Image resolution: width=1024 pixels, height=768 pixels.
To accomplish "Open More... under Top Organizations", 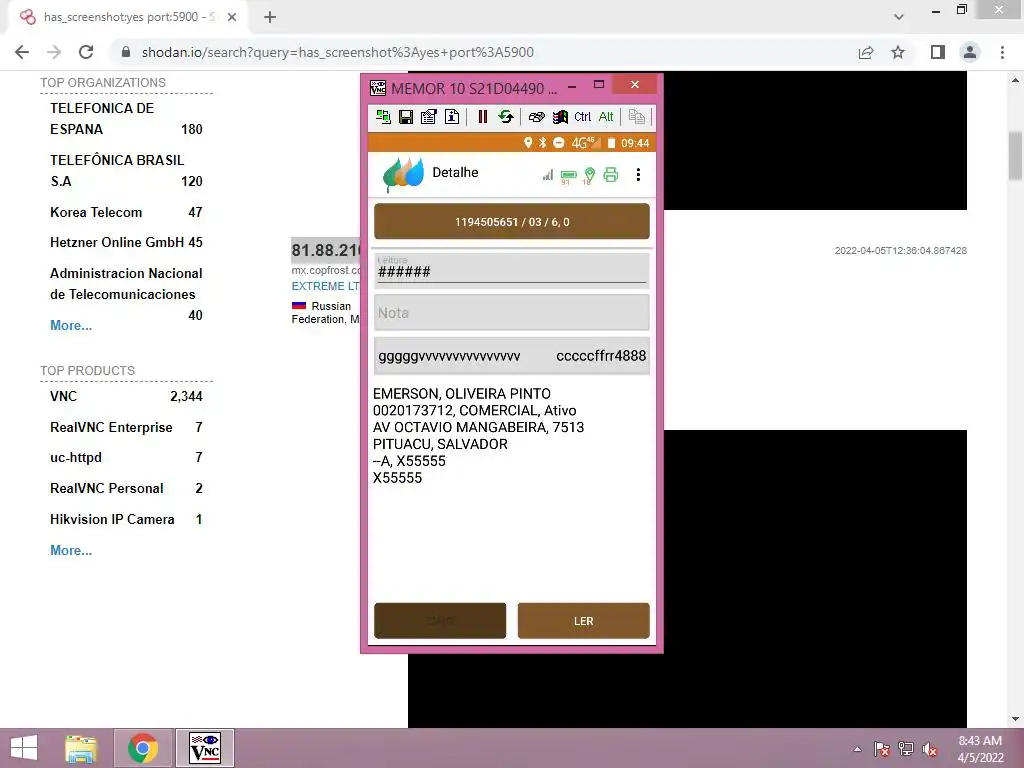I will pyautogui.click(x=71, y=325).
